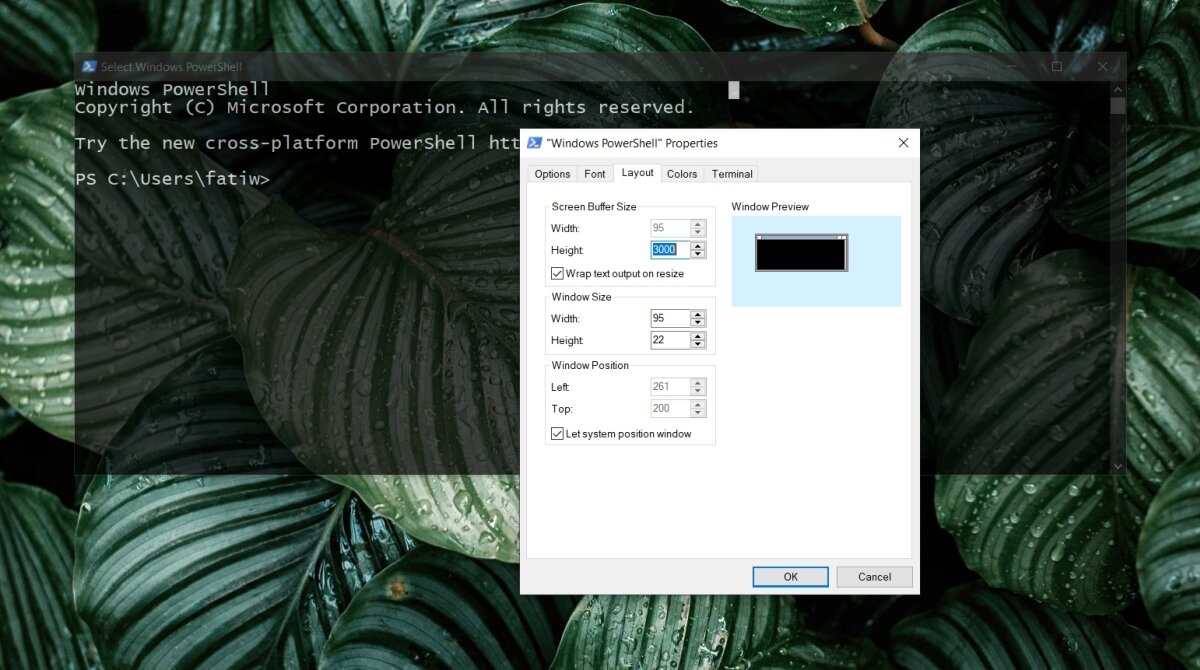Increase Window Size Height using the spinner
The image size is (1200, 670).
click(697, 336)
